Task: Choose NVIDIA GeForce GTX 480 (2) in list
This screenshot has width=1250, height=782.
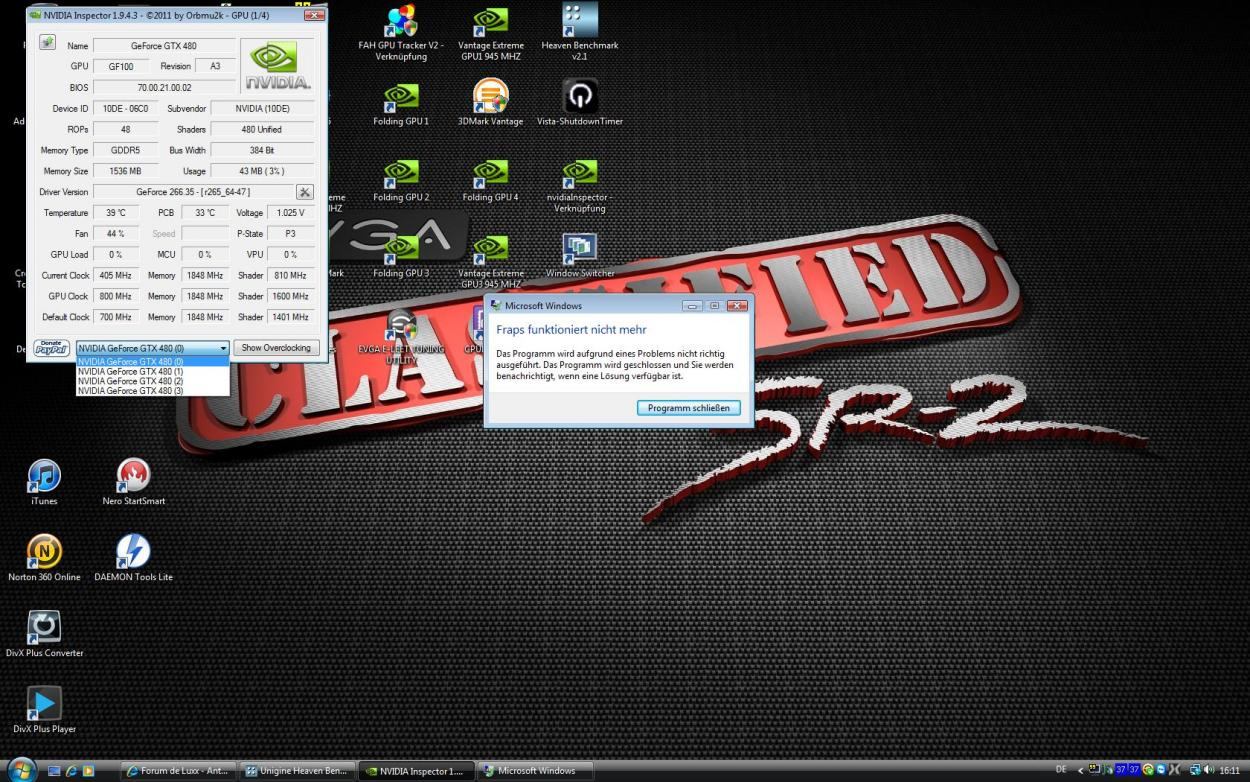Action: tap(153, 381)
